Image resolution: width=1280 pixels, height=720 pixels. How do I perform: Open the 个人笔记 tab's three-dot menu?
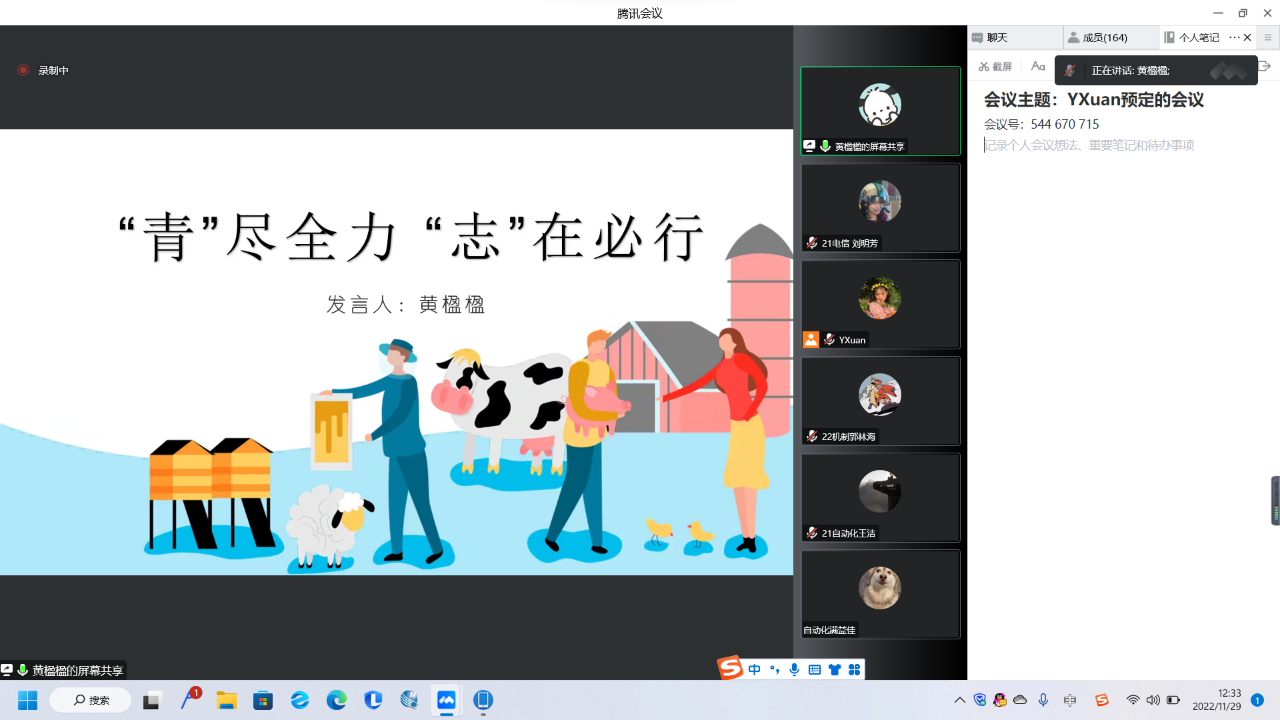pos(1233,38)
